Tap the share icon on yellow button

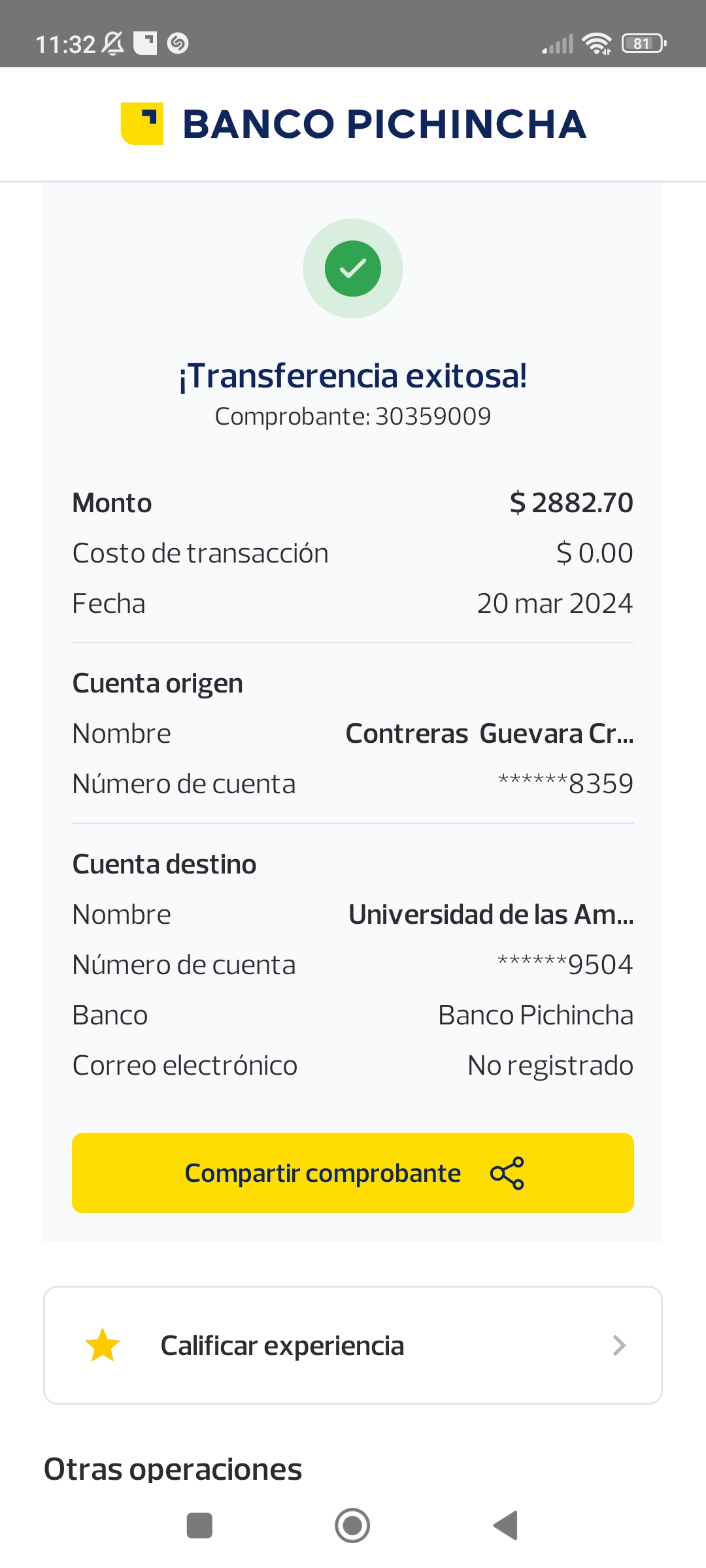coord(507,1173)
